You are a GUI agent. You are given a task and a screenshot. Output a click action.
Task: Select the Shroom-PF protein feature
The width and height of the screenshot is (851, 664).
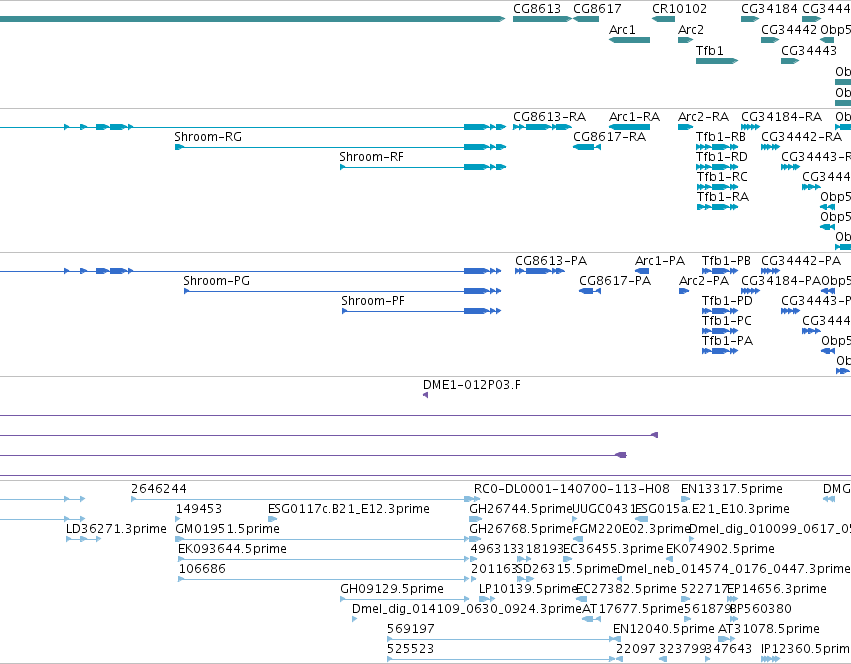421,311
